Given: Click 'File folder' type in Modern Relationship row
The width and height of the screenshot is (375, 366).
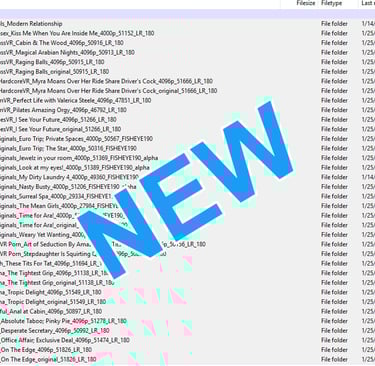Looking at the screenshot, I should [334, 24].
